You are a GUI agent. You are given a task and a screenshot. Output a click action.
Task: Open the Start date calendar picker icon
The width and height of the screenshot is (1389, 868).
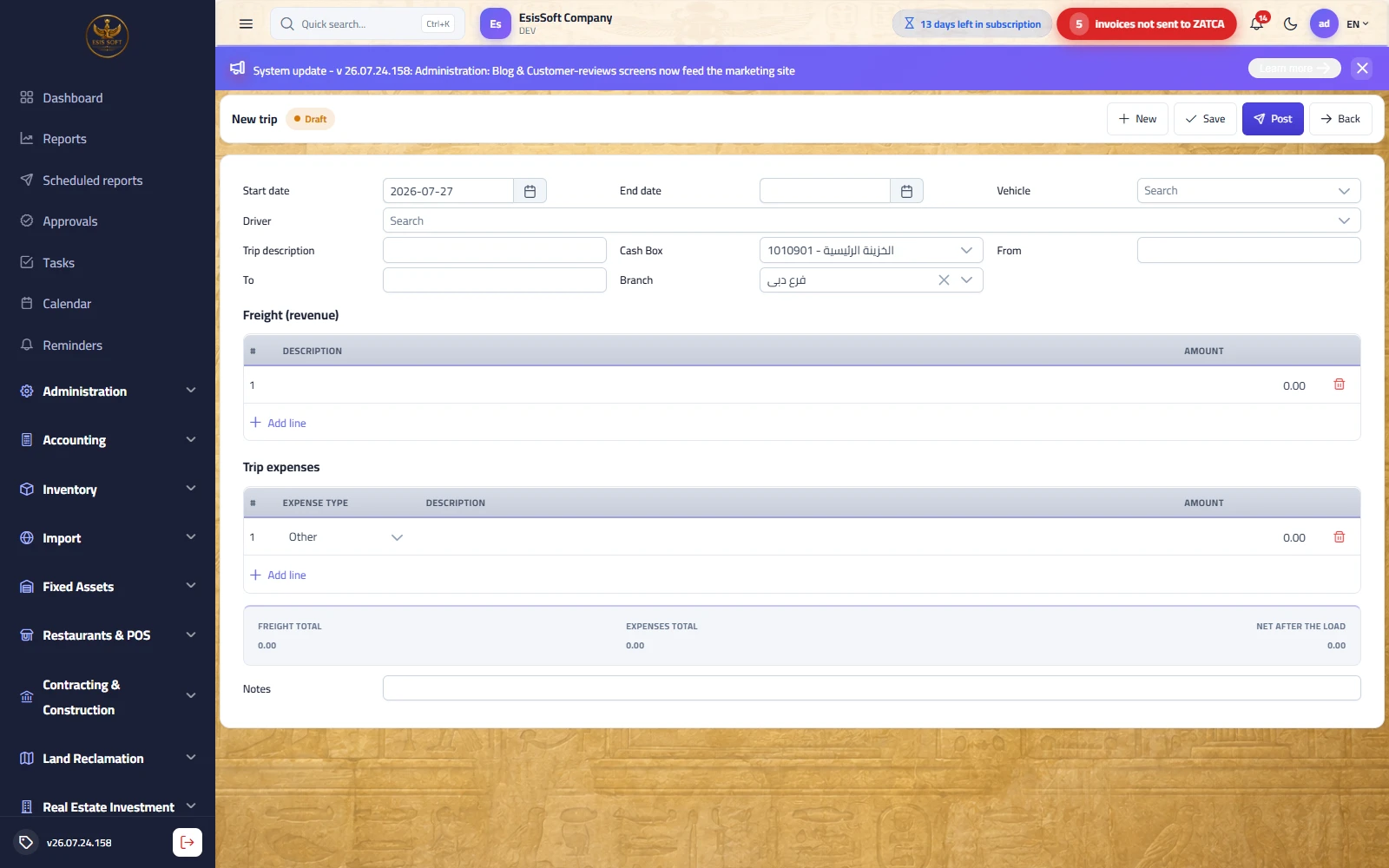coord(530,191)
